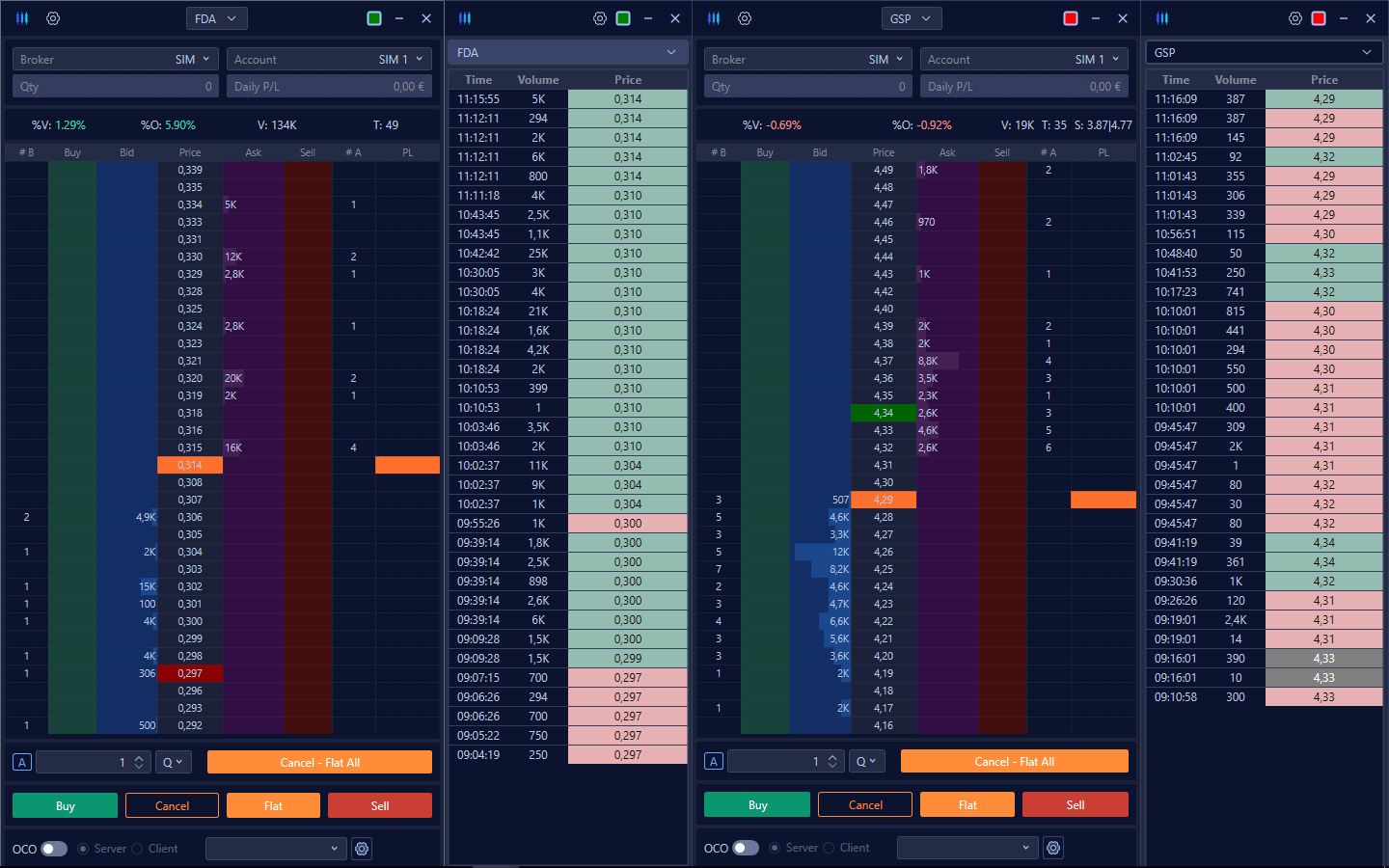Open settings gear in FDA order panel
Image resolution: width=1389 pixels, height=868 pixels.
53,18
